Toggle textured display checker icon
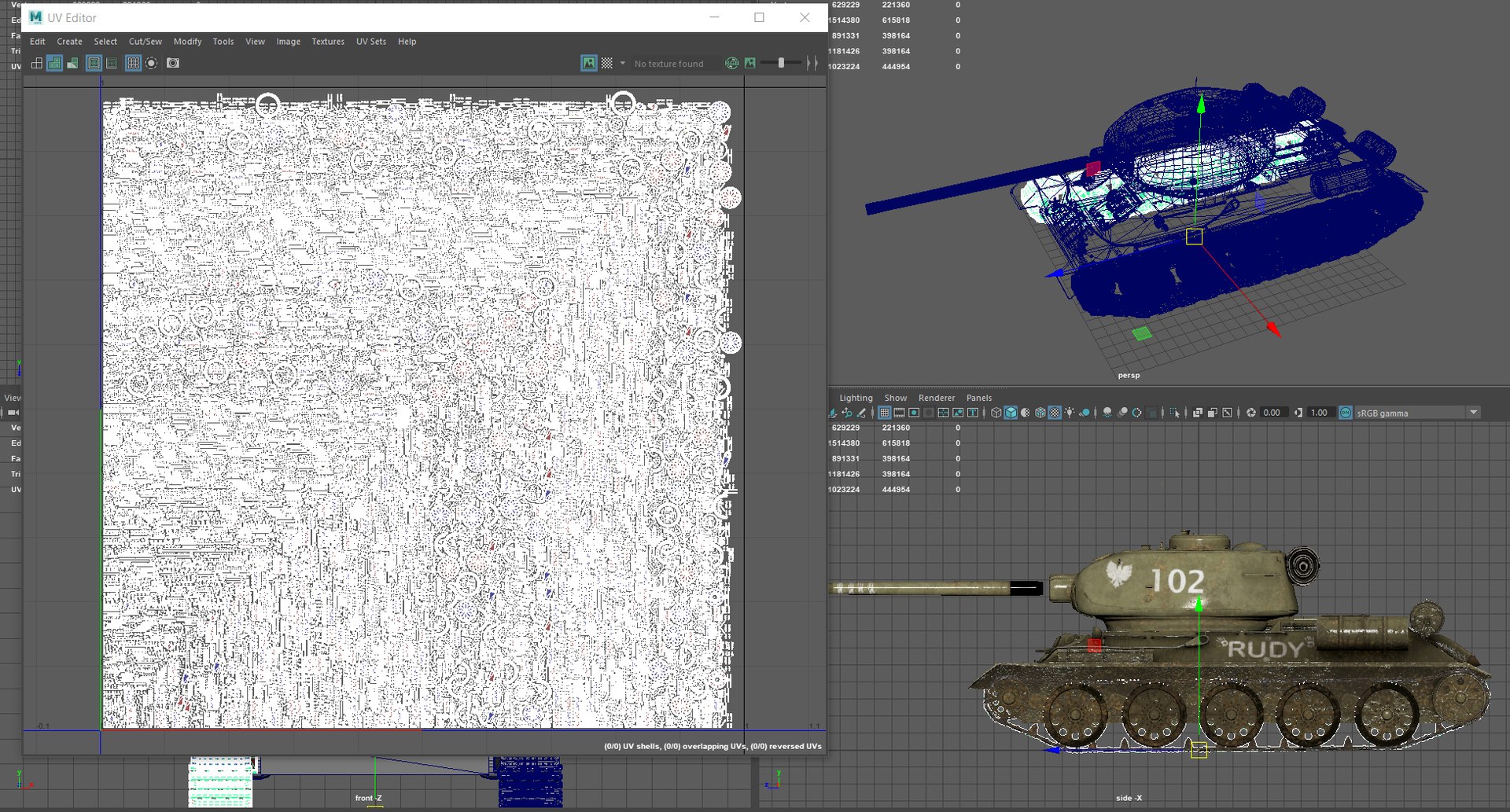Viewport: 1510px width, 812px height. pos(1055,413)
